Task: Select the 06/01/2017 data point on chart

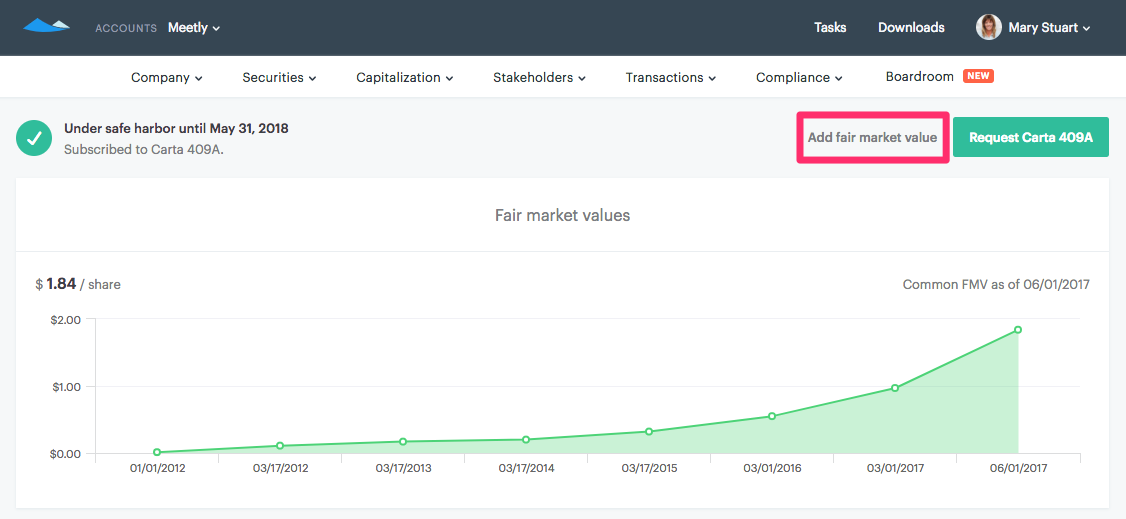Action: [1018, 329]
